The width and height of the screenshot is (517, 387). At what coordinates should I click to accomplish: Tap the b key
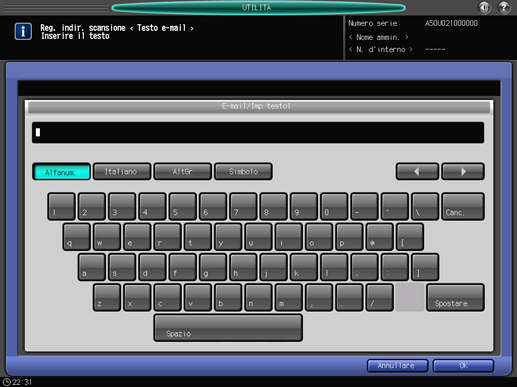coord(228,297)
